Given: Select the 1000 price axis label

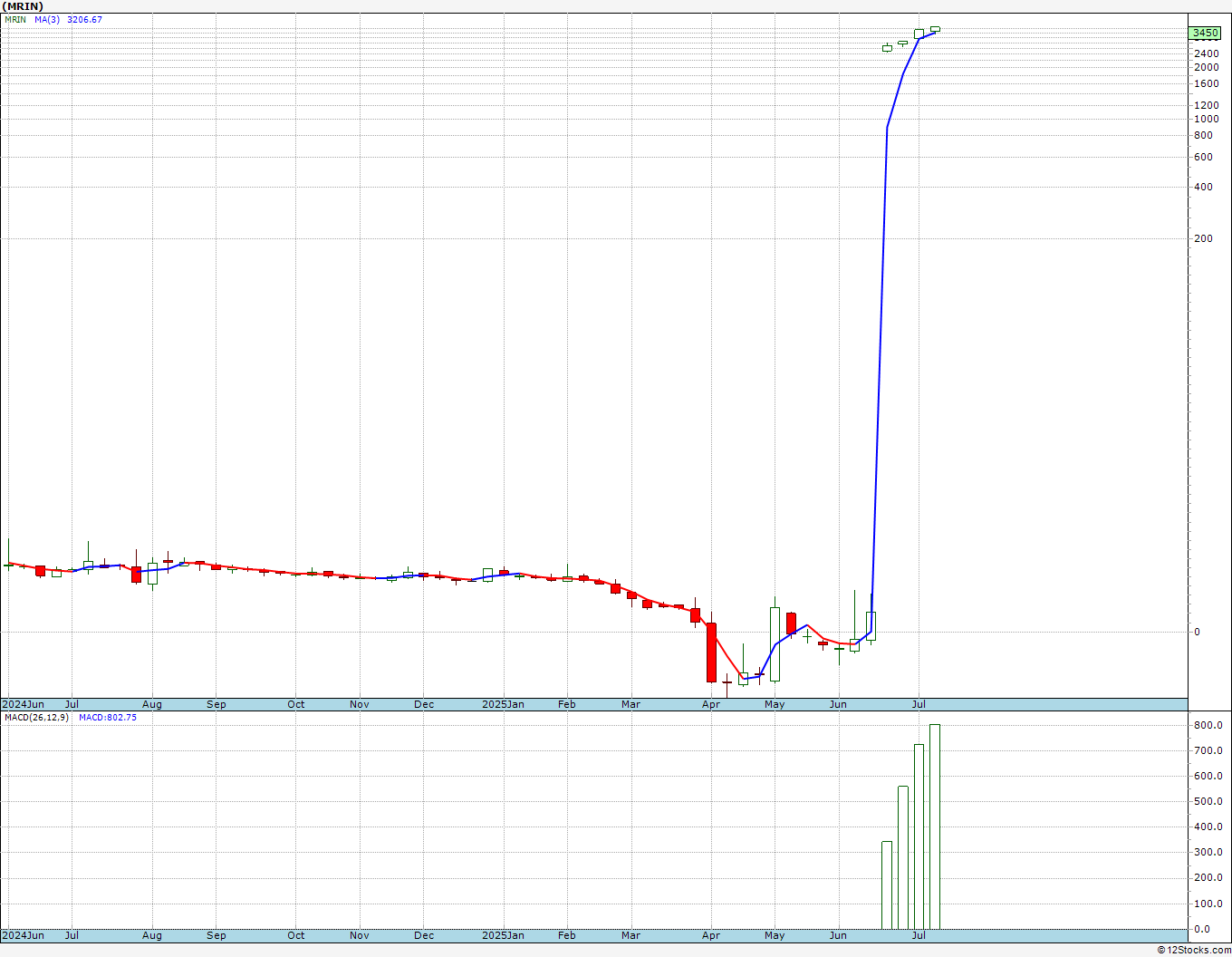Looking at the screenshot, I should 1206,119.
